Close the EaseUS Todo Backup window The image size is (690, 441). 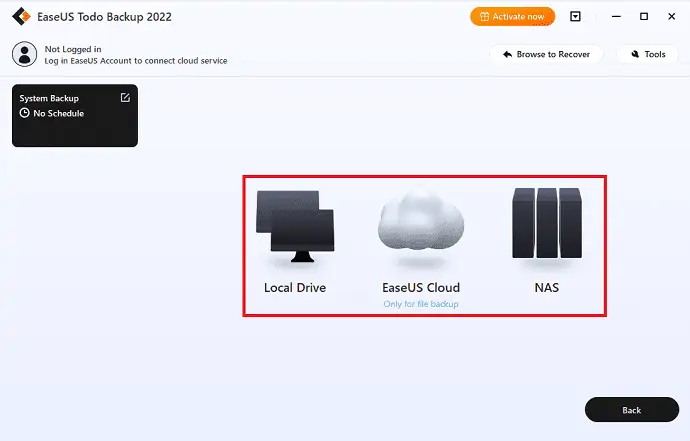[672, 17]
